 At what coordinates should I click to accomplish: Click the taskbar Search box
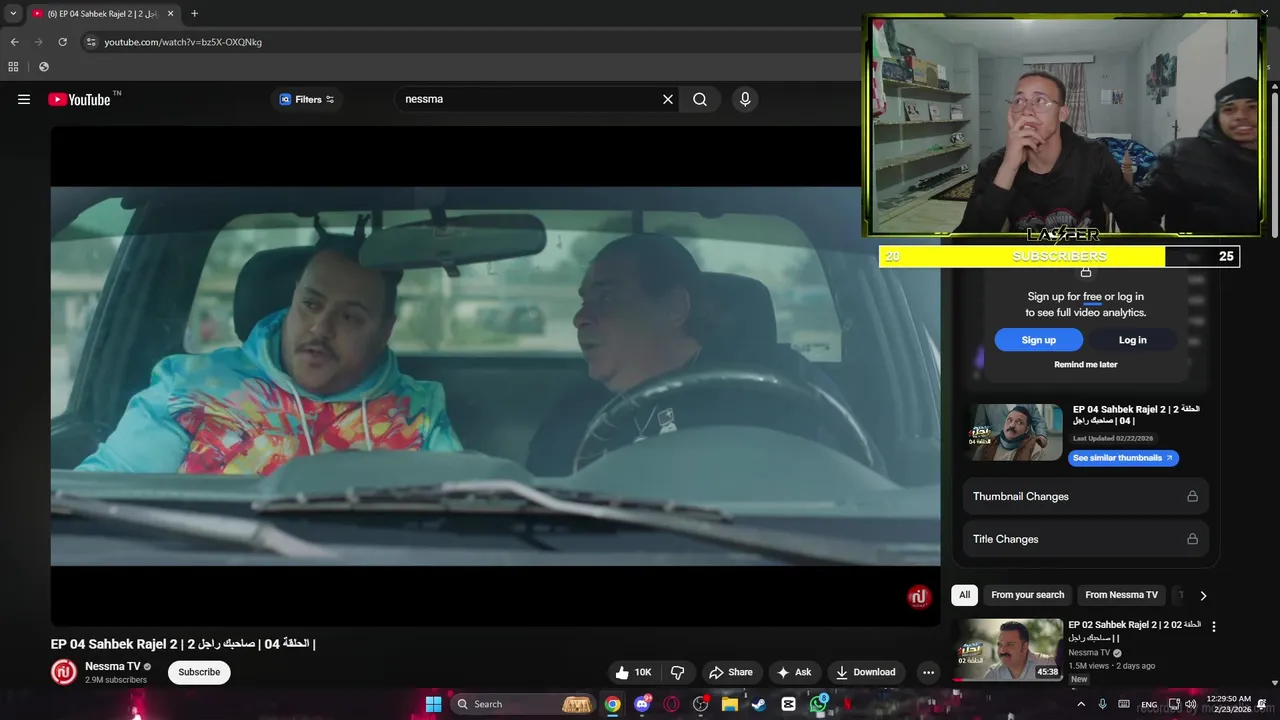tap(523, 704)
